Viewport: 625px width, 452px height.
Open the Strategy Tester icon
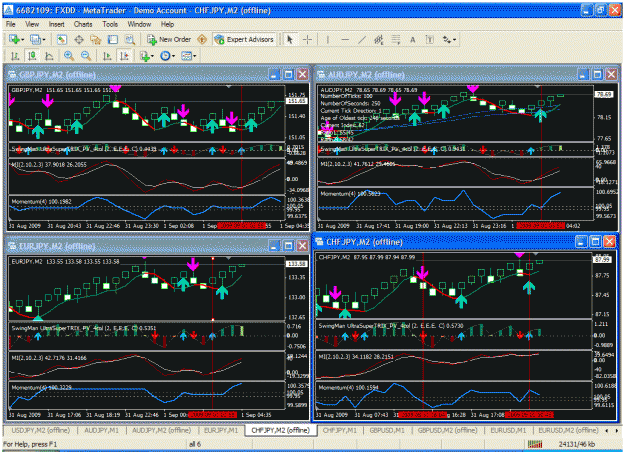point(130,39)
